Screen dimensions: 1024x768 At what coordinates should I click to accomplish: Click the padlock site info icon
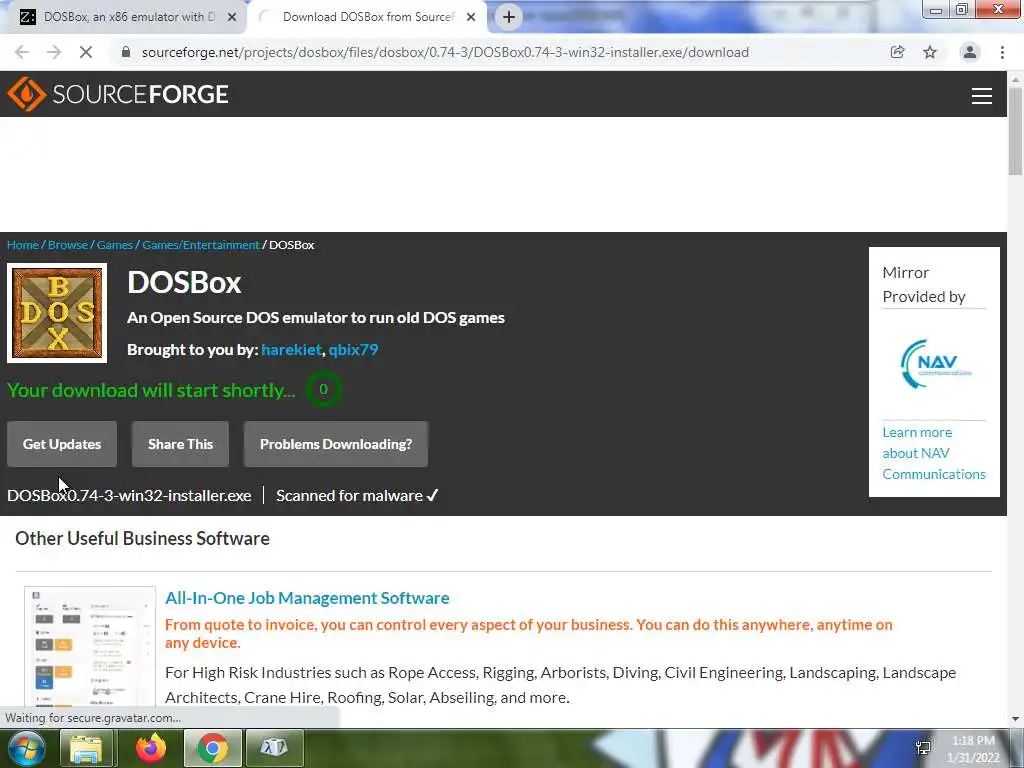(x=126, y=52)
